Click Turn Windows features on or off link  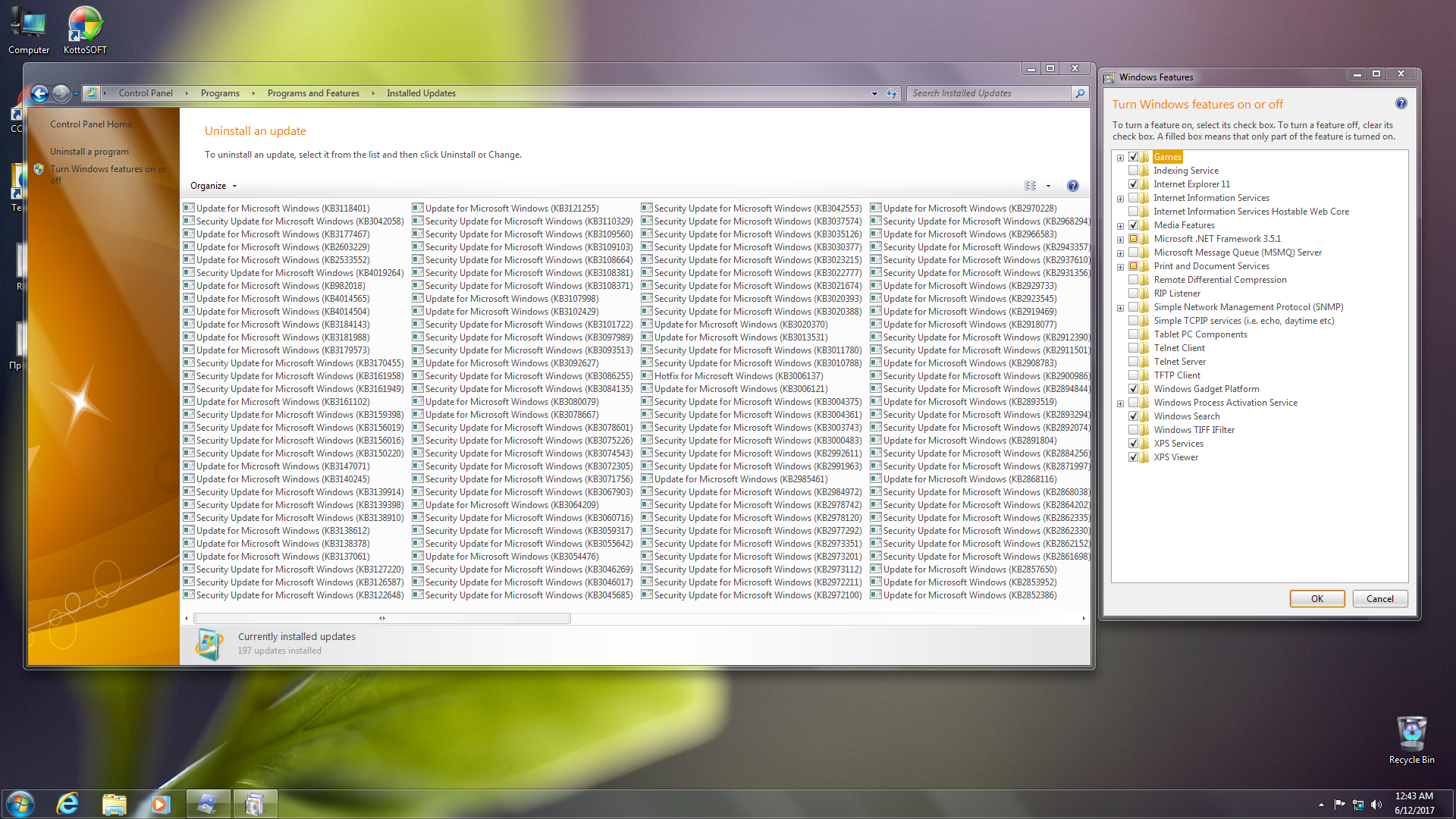click(108, 174)
